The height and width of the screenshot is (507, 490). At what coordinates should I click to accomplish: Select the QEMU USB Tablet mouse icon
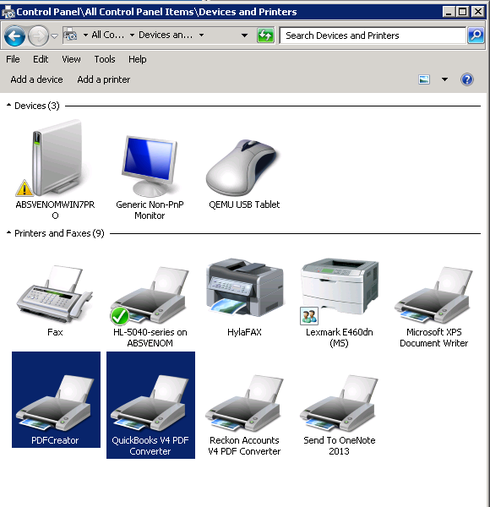(242, 168)
